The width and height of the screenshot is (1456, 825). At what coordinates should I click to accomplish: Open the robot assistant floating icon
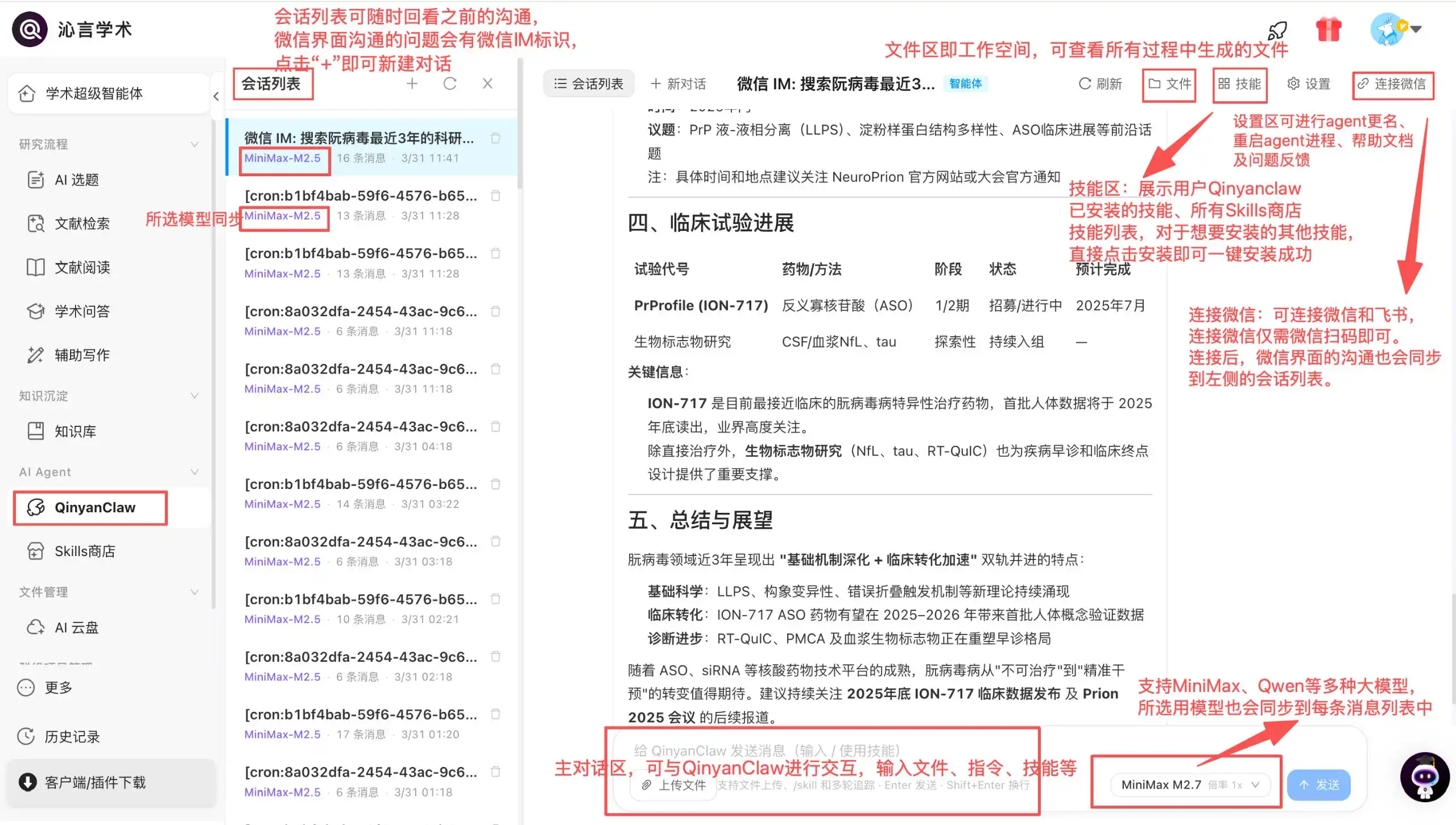pyautogui.click(x=1424, y=777)
